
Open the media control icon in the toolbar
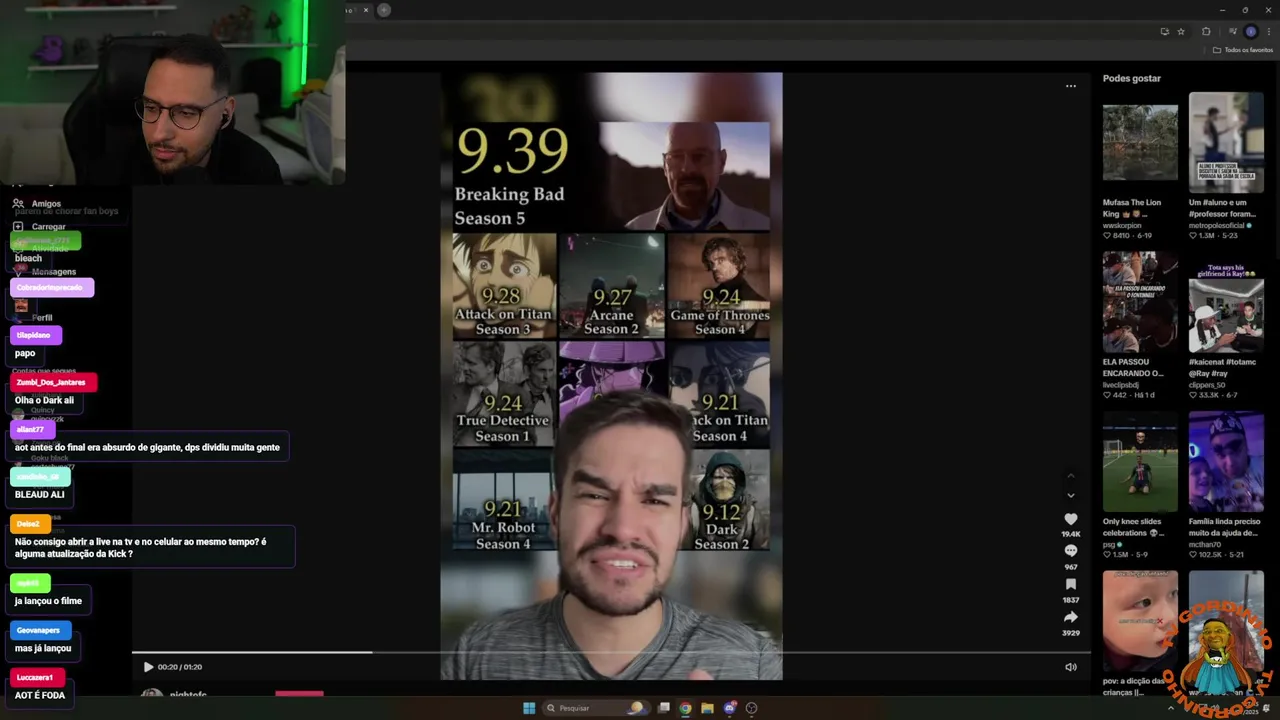click(1232, 31)
